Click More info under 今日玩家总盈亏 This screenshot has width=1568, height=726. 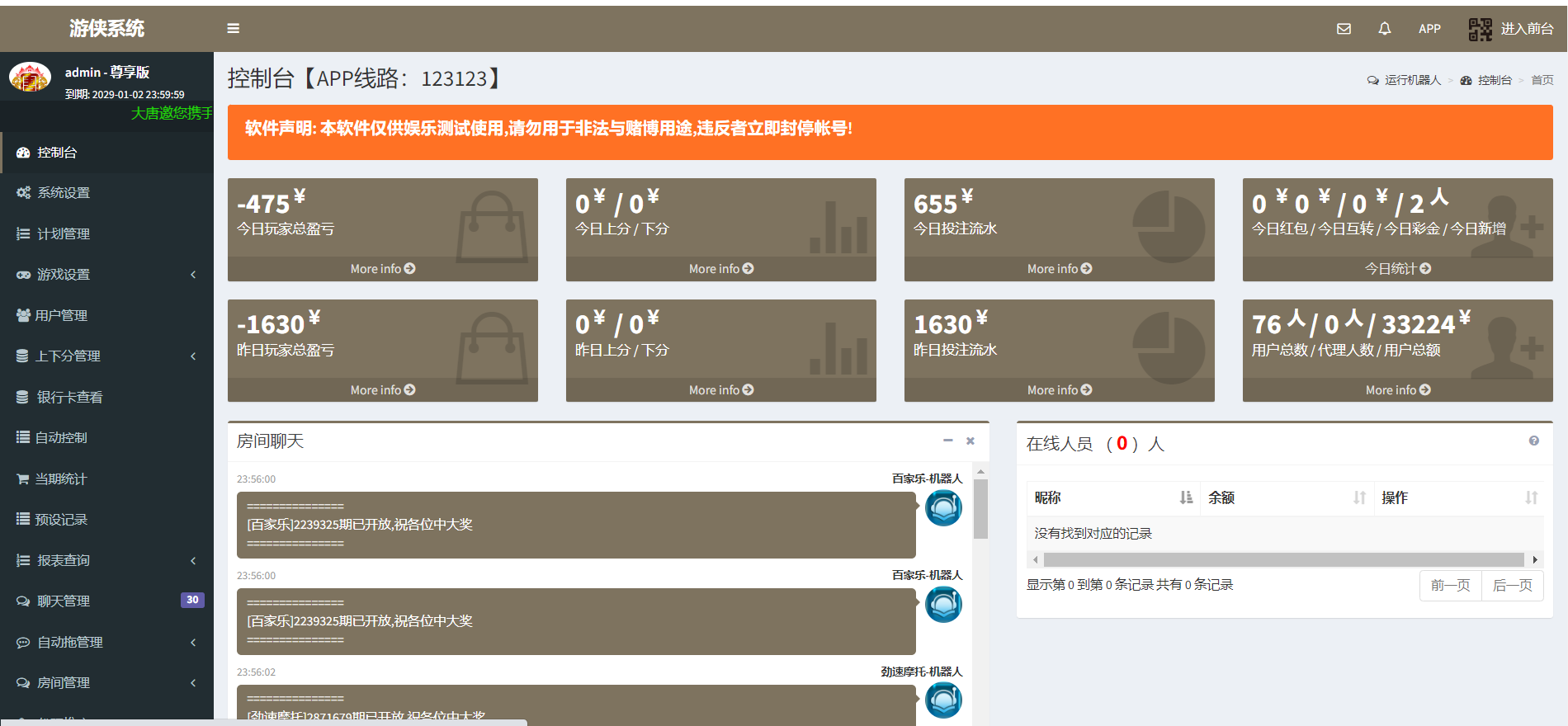pos(382,269)
